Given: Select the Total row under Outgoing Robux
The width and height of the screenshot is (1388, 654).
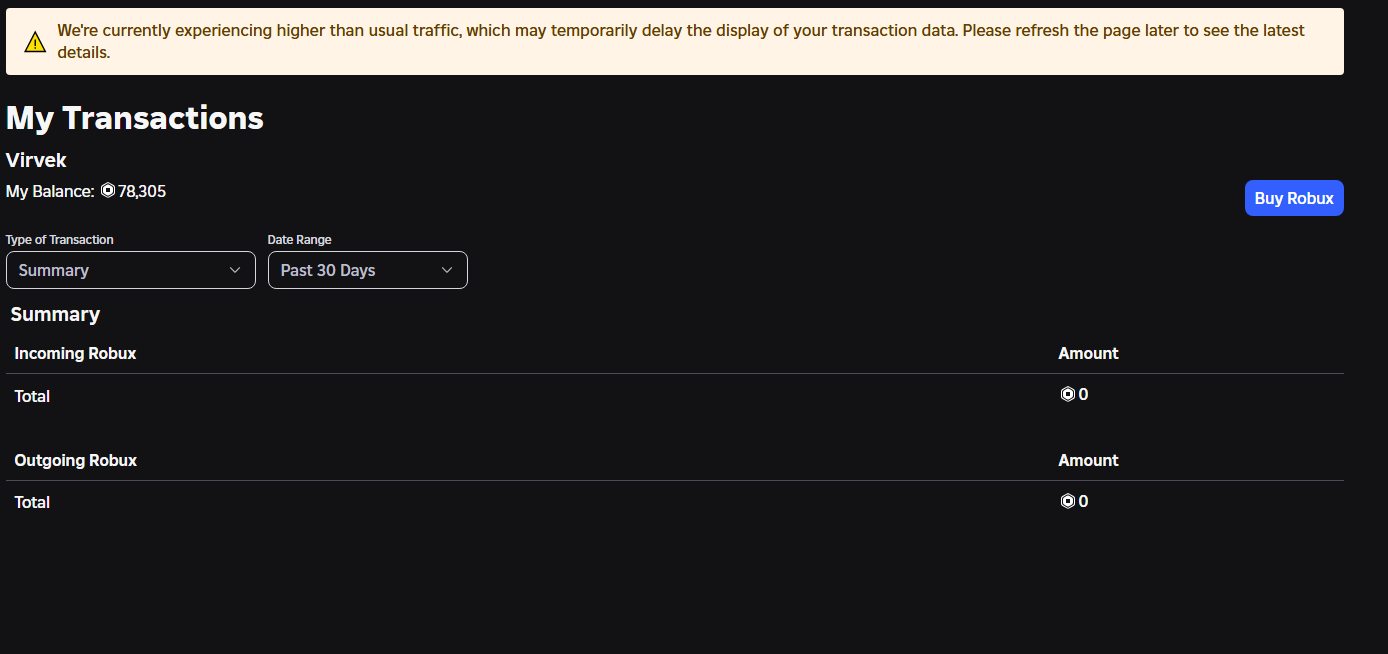Looking at the screenshot, I should [x=32, y=502].
